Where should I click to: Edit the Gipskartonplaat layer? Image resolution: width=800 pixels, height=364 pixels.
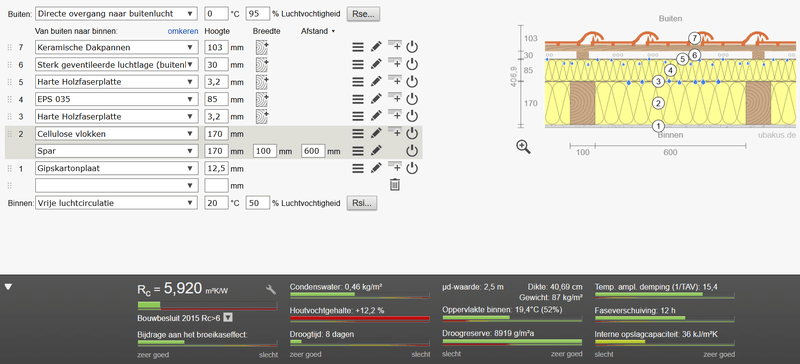tap(376, 168)
